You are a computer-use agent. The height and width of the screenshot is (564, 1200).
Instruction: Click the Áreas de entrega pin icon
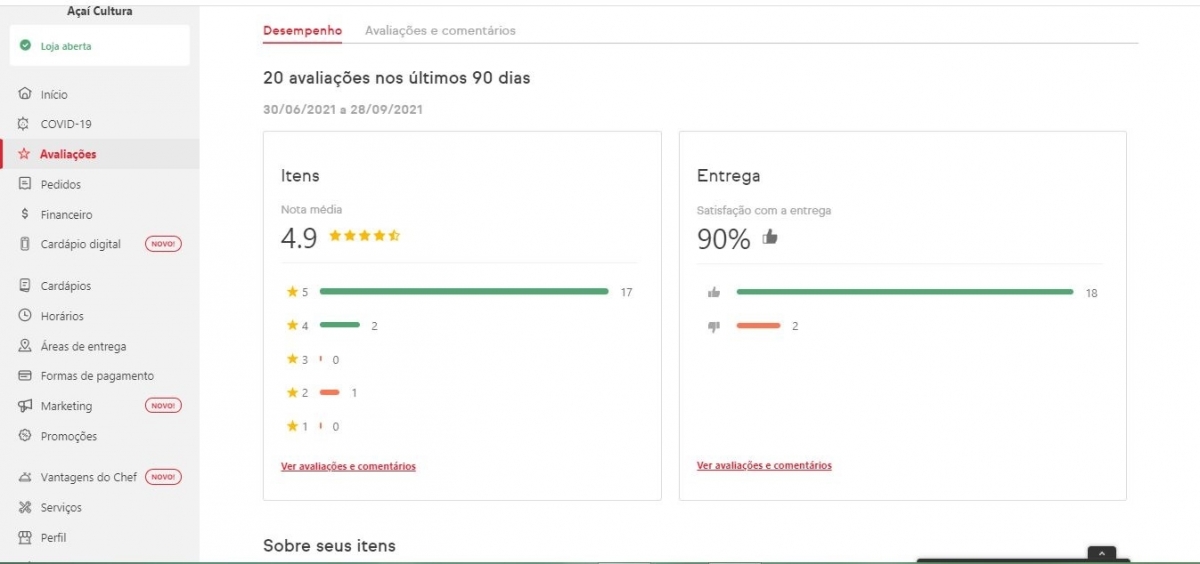[24, 346]
